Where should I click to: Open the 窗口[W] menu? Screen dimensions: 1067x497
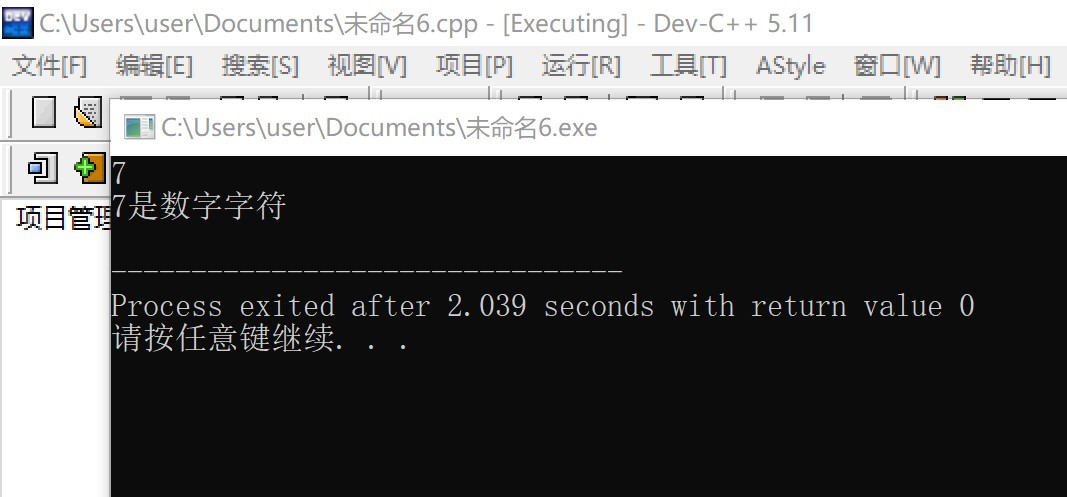click(897, 66)
